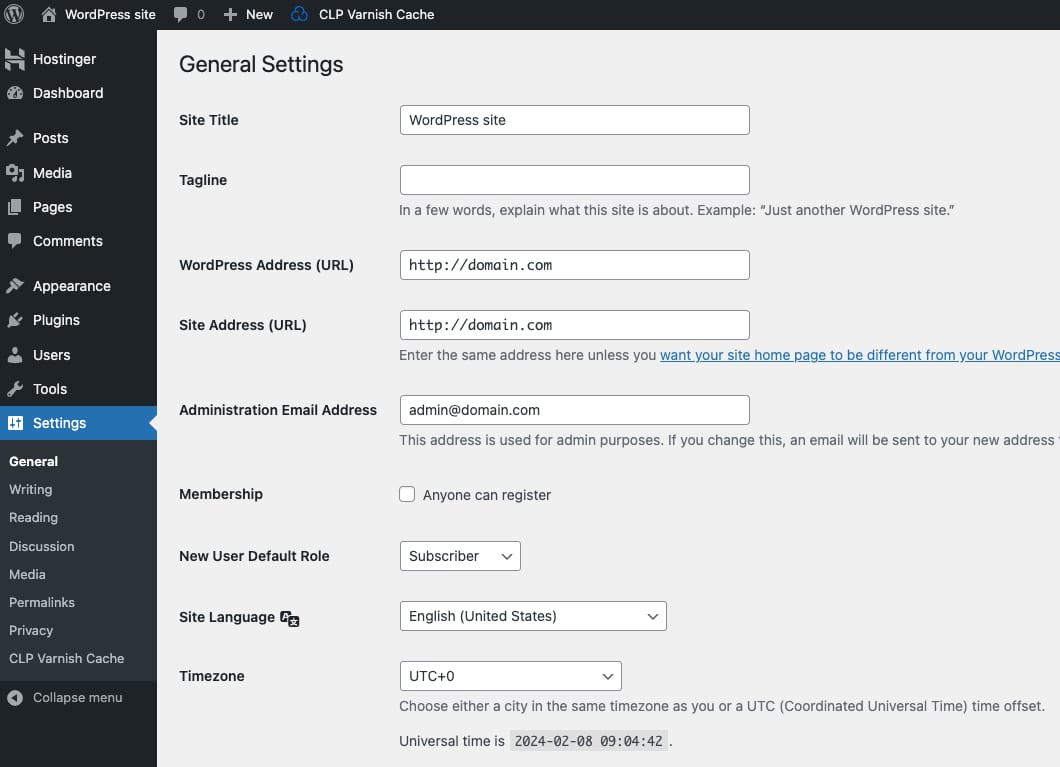
Task: Click New in the admin bar
Action: tap(247, 14)
